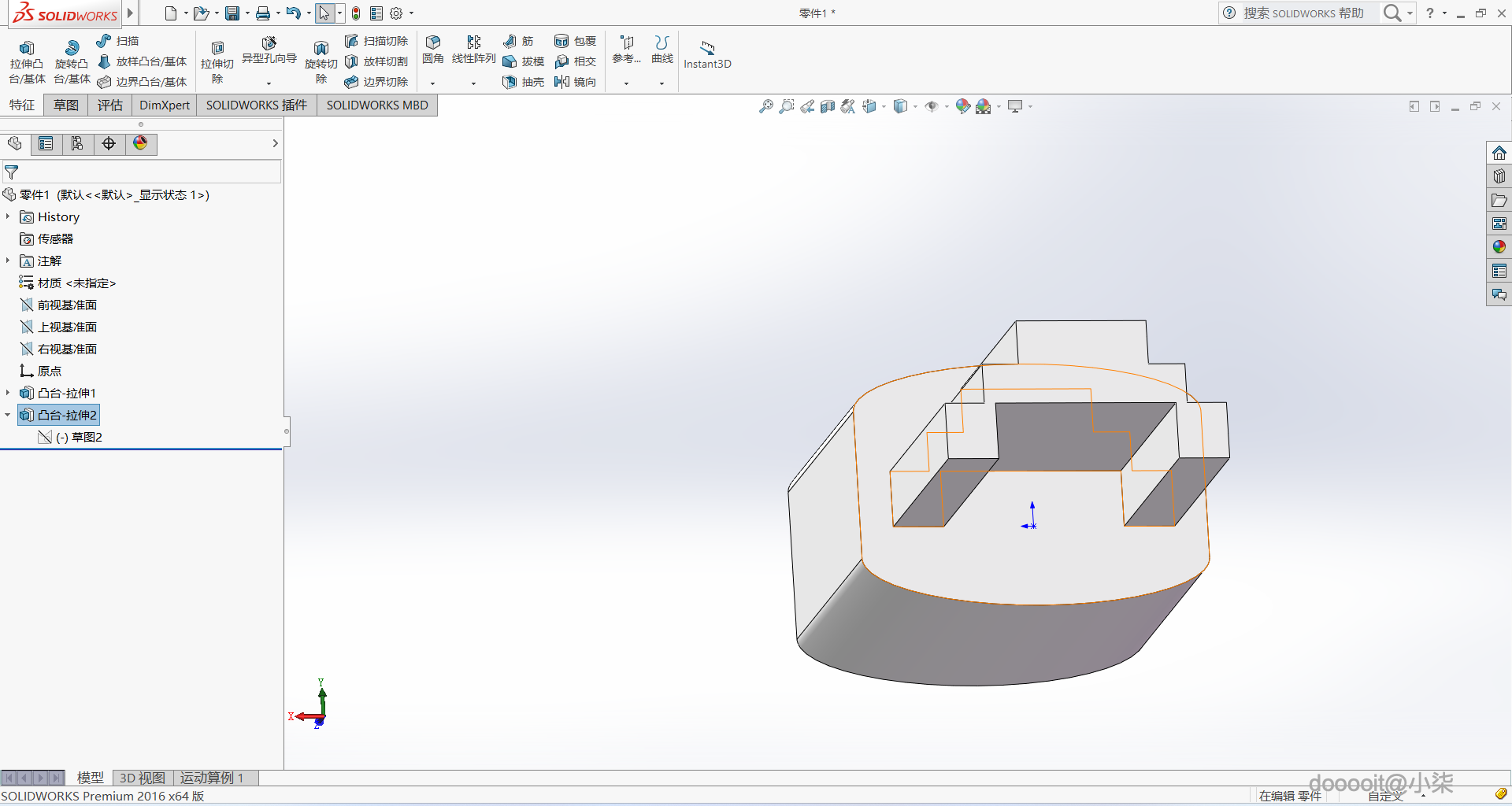The width and height of the screenshot is (1512, 806).
Task: Collapse the 凸台-拉伸2 feature node
Action: point(8,415)
